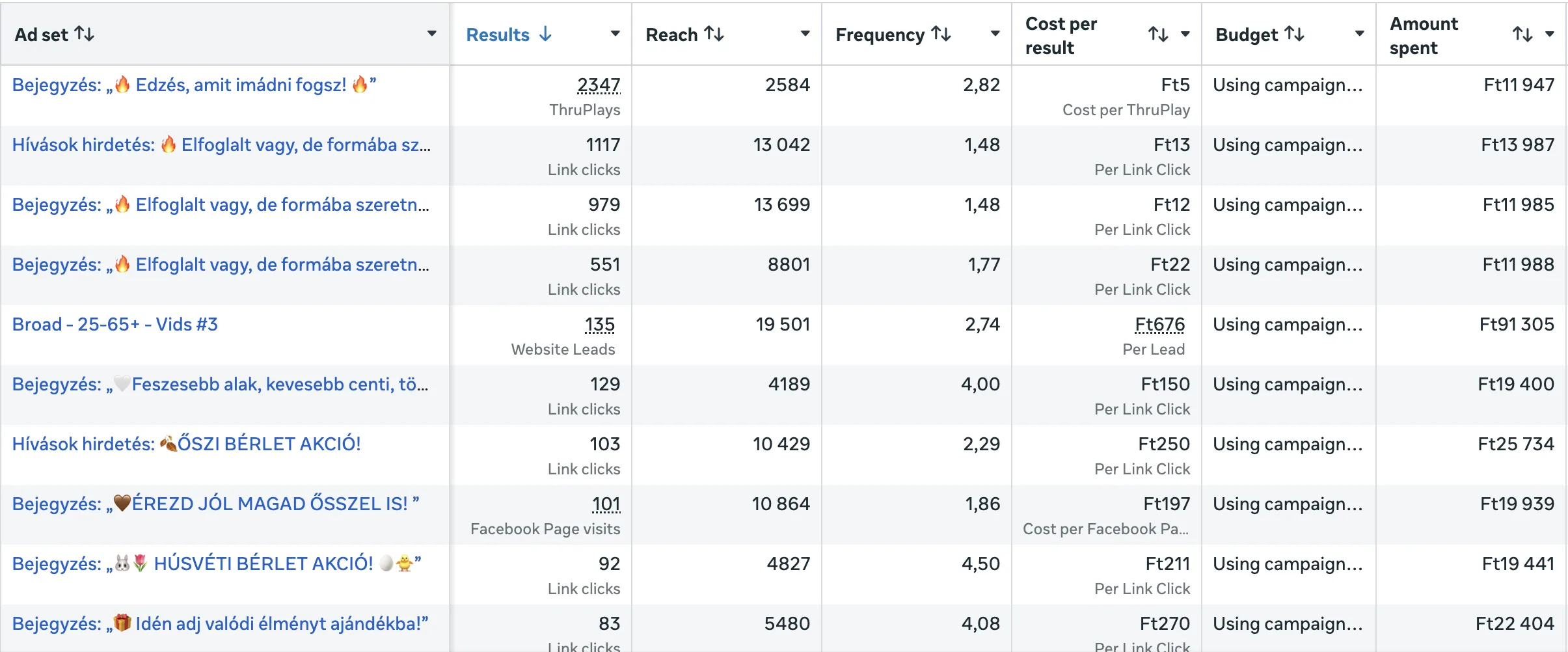Image resolution: width=1568 pixels, height=652 pixels.
Task: Select the Ft5 Cost per ThruPlay cell
Action: pos(1175,85)
